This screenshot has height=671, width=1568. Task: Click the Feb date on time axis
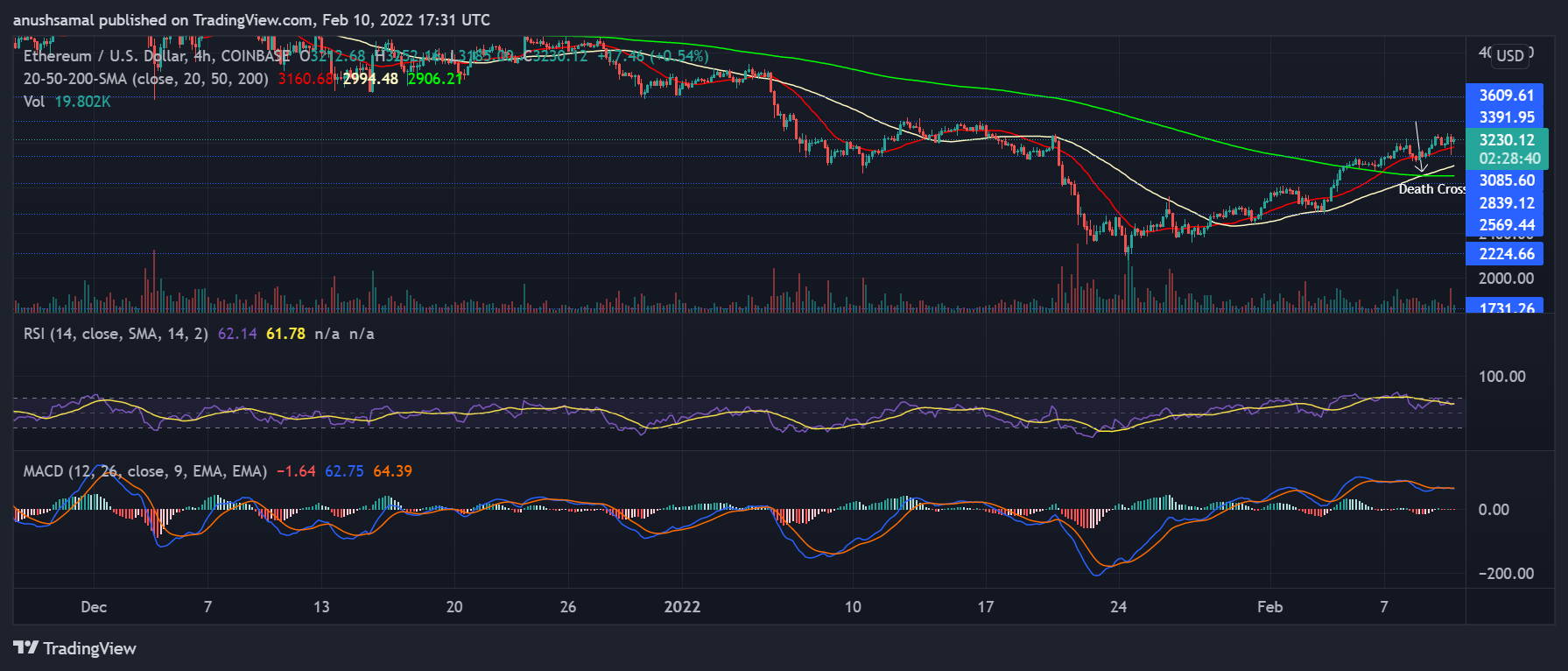(x=1269, y=607)
